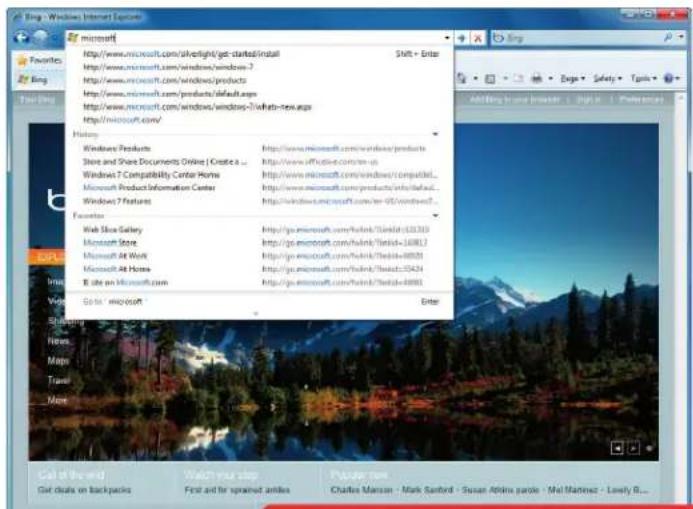
Task: Choose Windows: Products history entry
Action: pyautogui.click(x=261, y=148)
